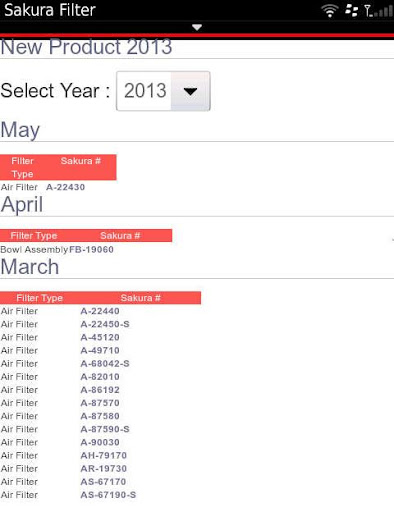Tap the Wi-Fi status icon
The height and width of the screenshot is (512, 394).
click(329, 11)
